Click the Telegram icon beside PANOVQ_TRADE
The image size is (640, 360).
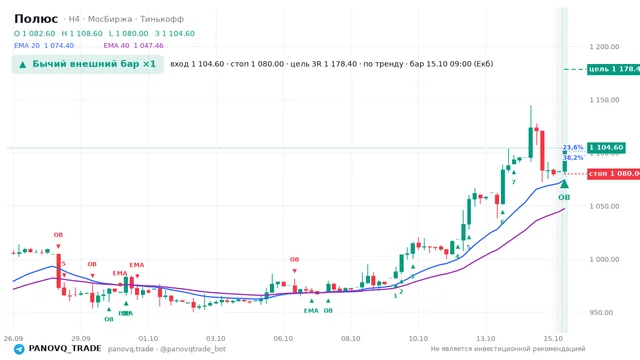pyautogui.click(x=19, y=349)
